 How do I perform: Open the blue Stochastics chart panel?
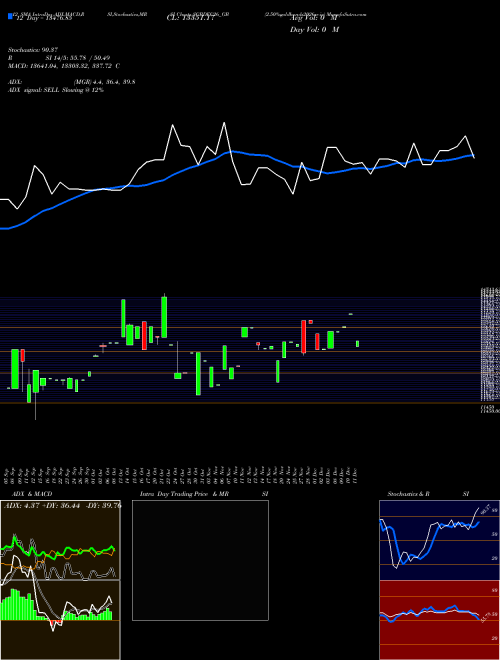(x=439, y=540)
